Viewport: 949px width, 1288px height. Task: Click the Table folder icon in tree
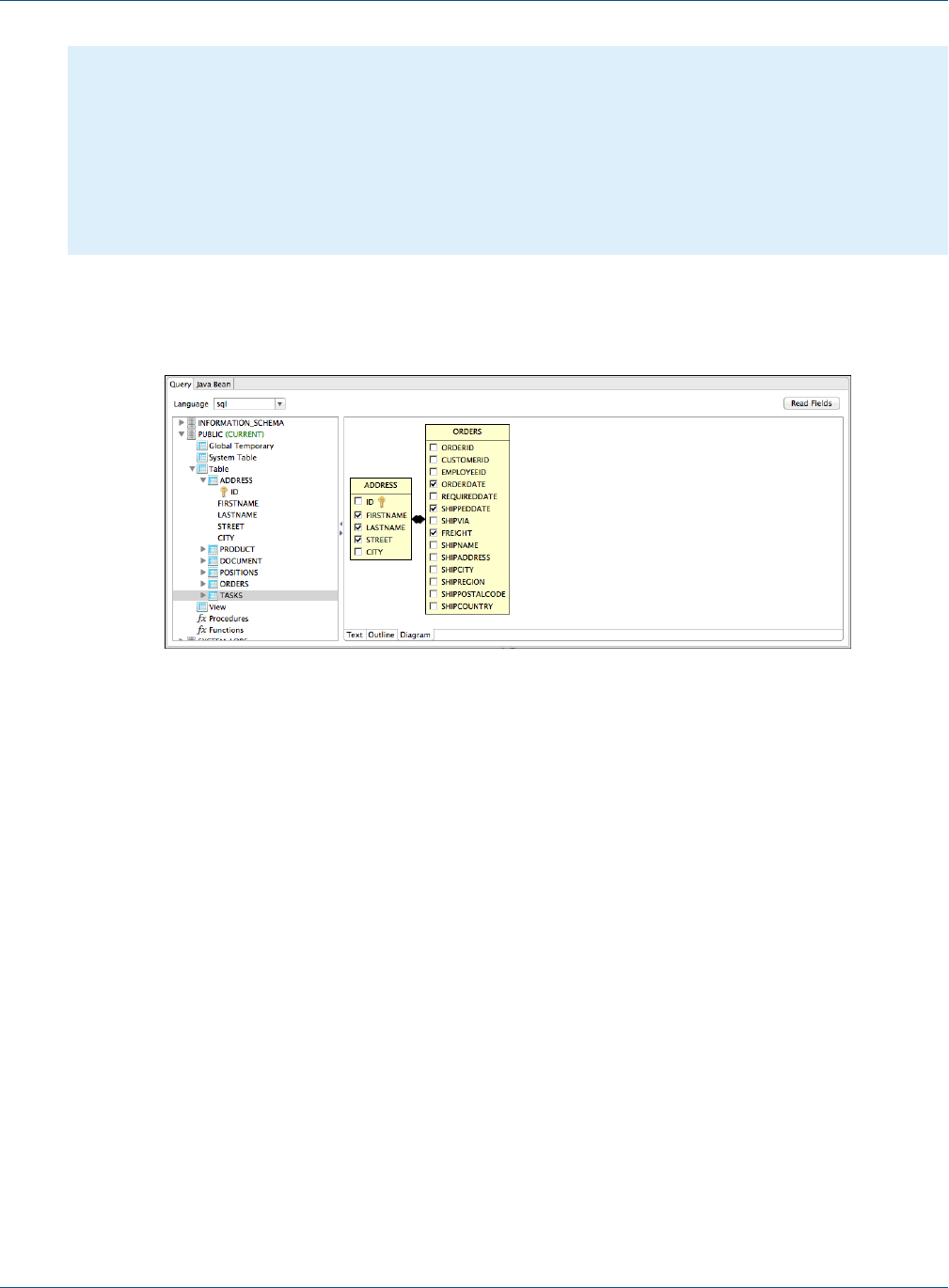coord(202,468)
